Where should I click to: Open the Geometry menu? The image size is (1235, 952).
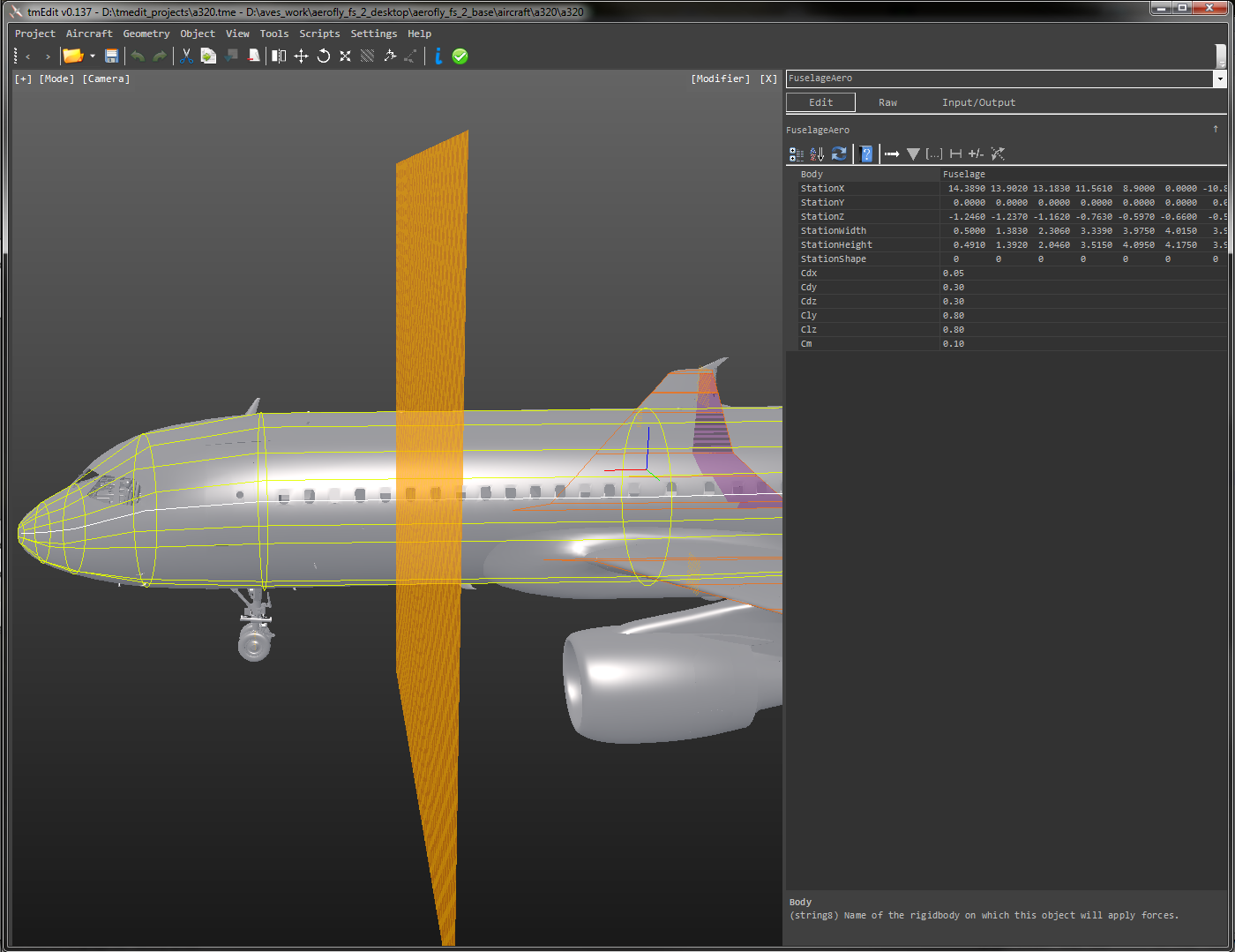pos(146,34)
